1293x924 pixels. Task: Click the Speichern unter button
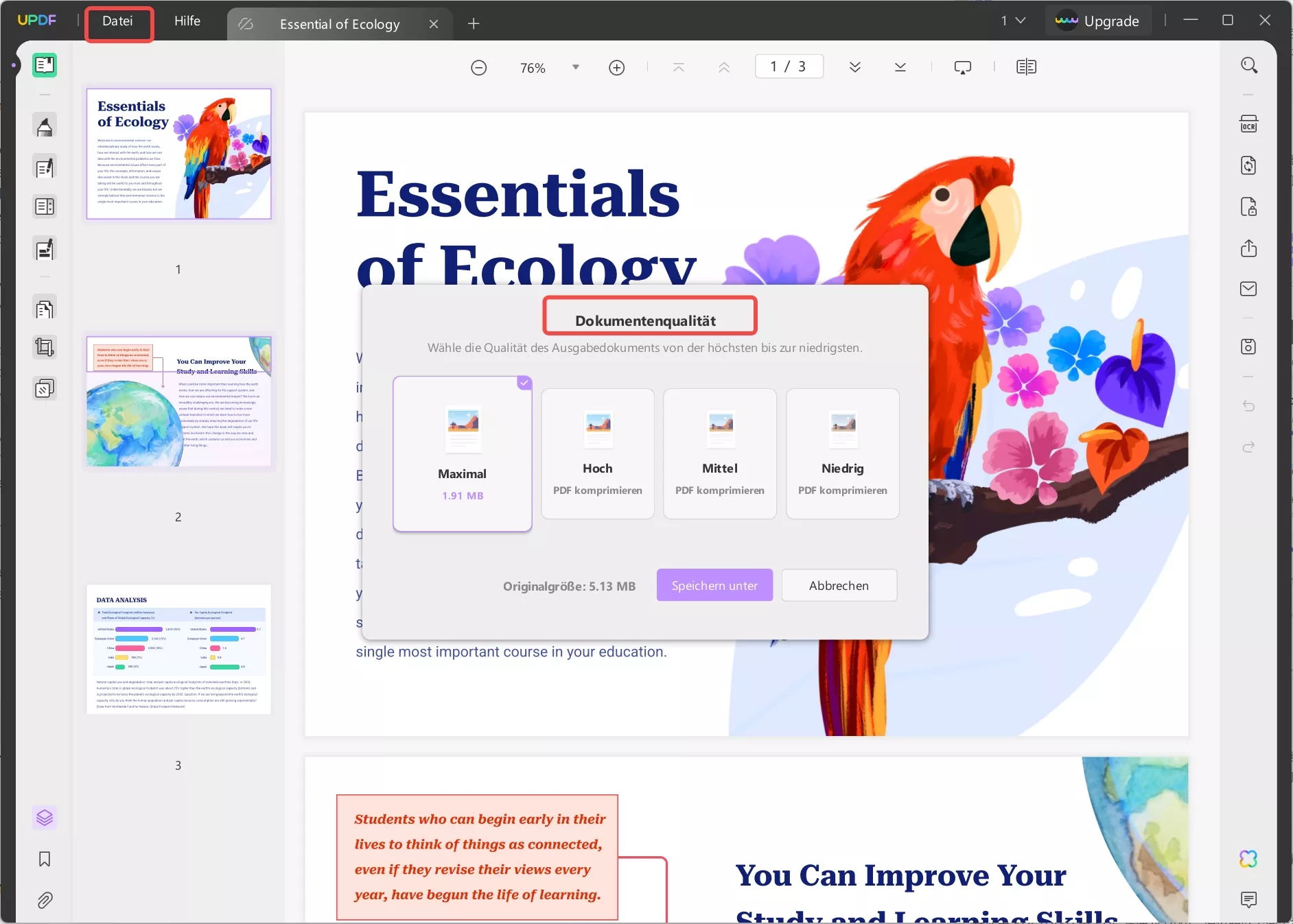[x=714, y=585]
